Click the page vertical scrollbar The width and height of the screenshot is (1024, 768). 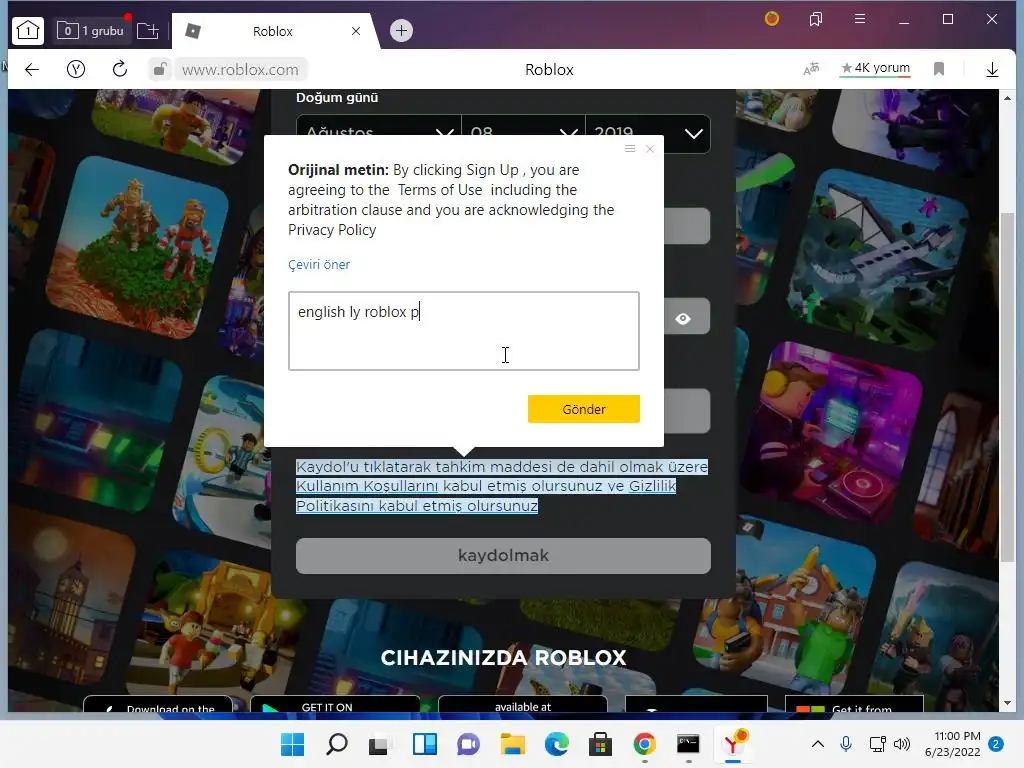1008,388
